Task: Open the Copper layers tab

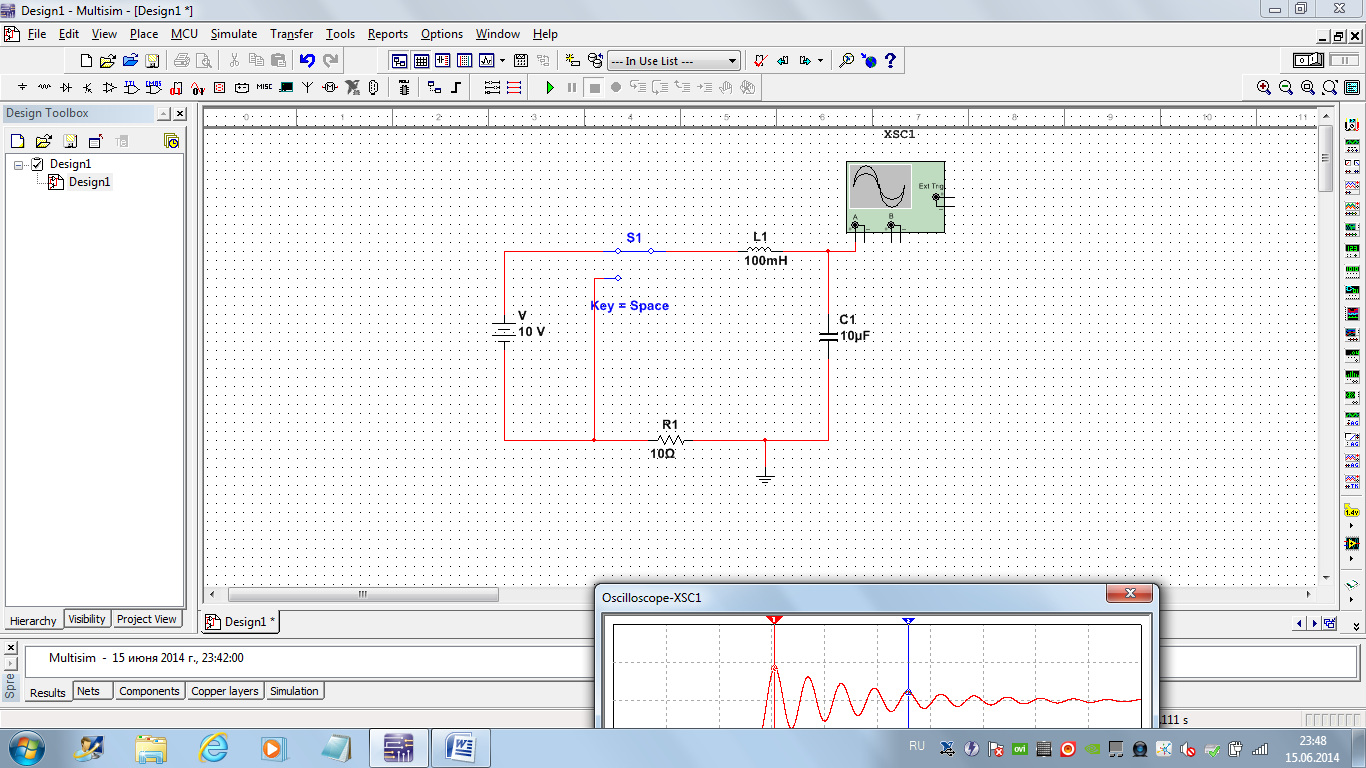Action: click(x=225, y=691)
